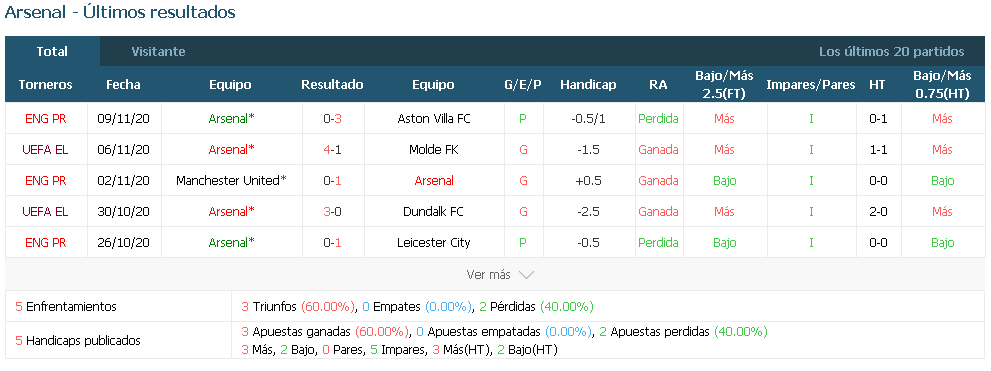Select the UEFA EL tournament on 06/11/20
991x371 pixels.
click(46, 150)
